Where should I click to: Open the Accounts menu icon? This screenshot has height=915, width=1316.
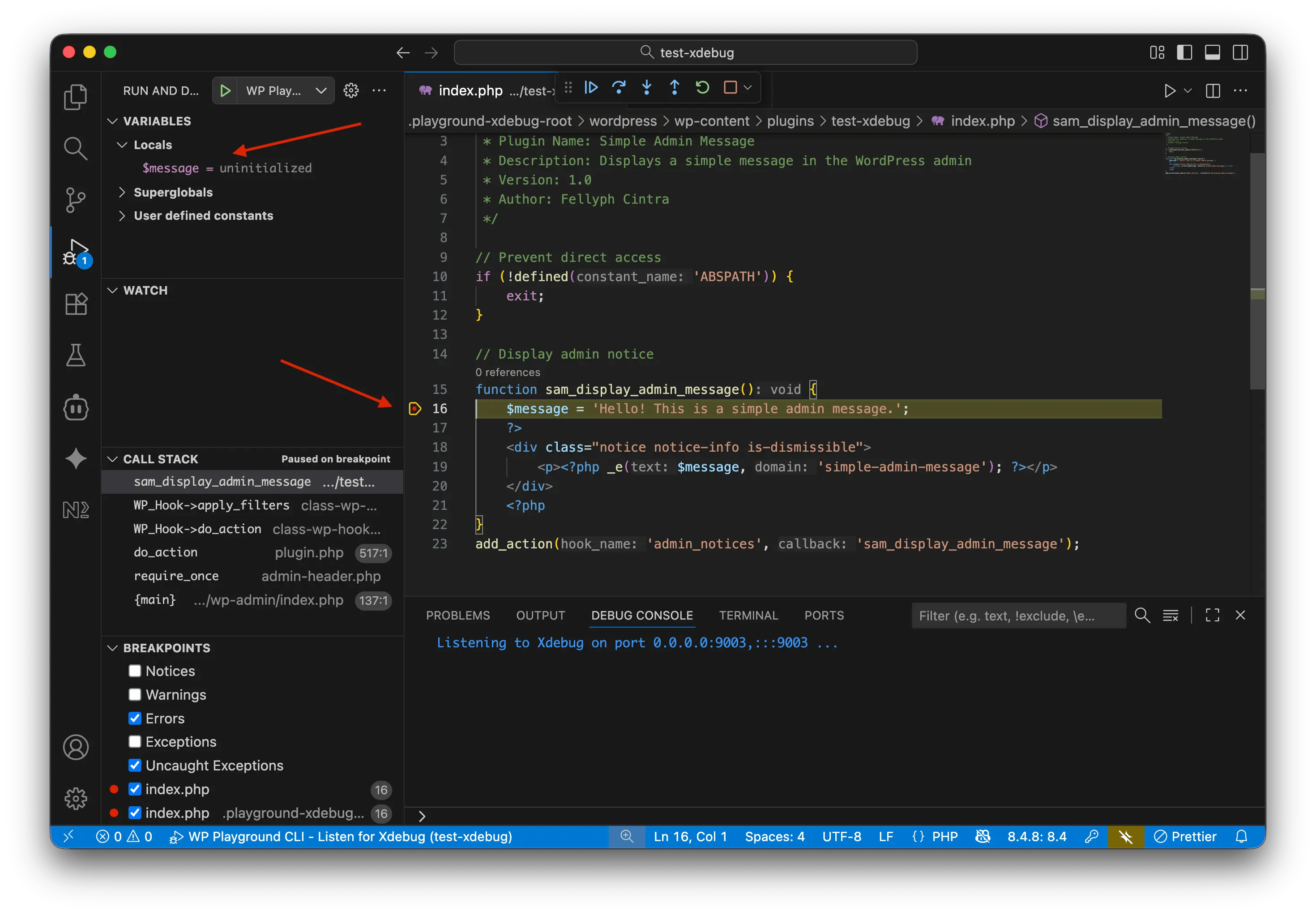coord(76,748)
